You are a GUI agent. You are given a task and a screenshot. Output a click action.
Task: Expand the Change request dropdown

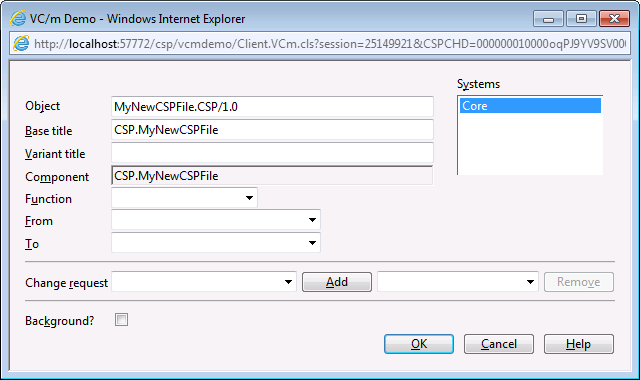click(x=204, y=282)
